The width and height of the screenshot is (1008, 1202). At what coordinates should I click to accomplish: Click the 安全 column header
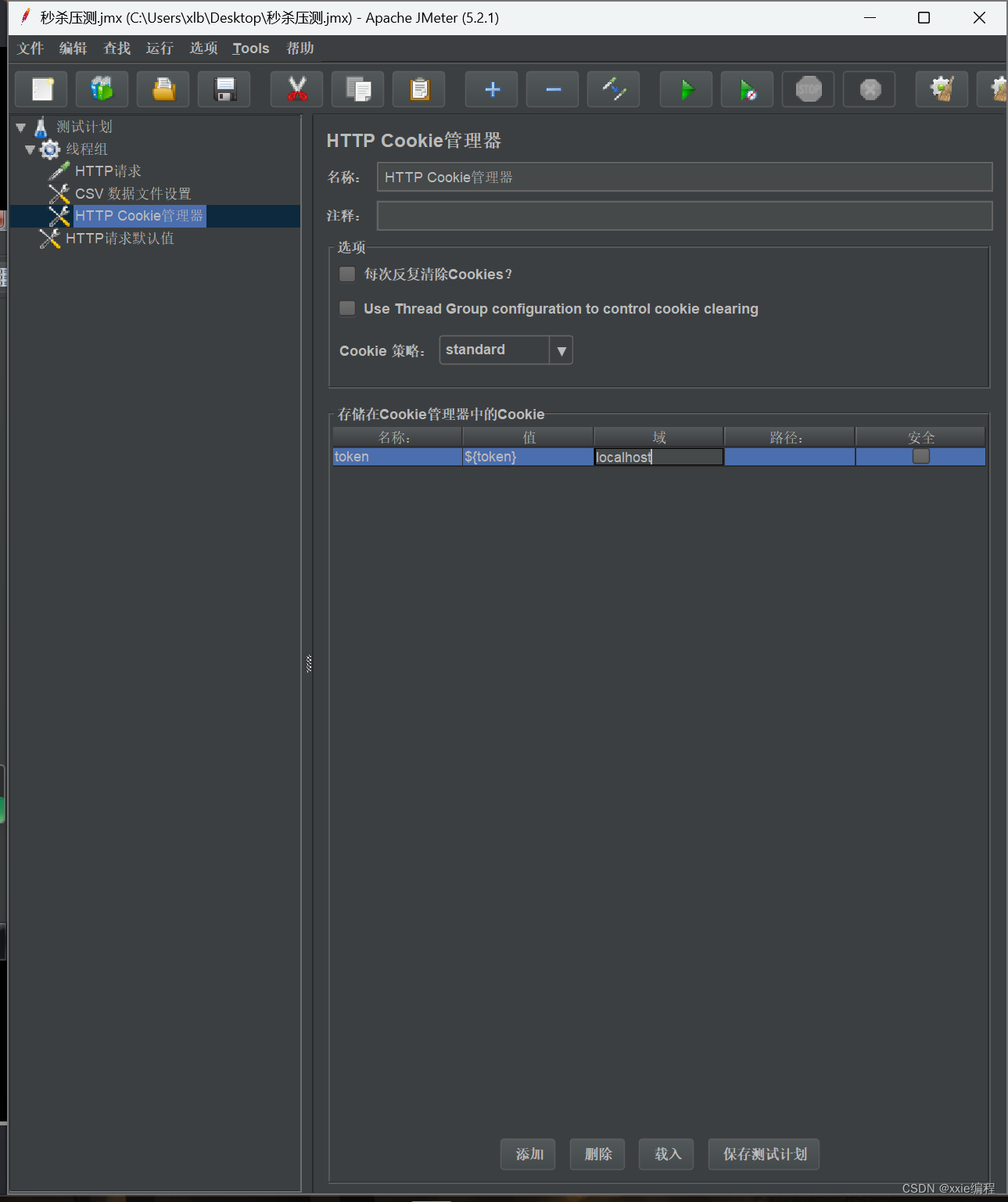pyautogui.click(x=920, y=437)
